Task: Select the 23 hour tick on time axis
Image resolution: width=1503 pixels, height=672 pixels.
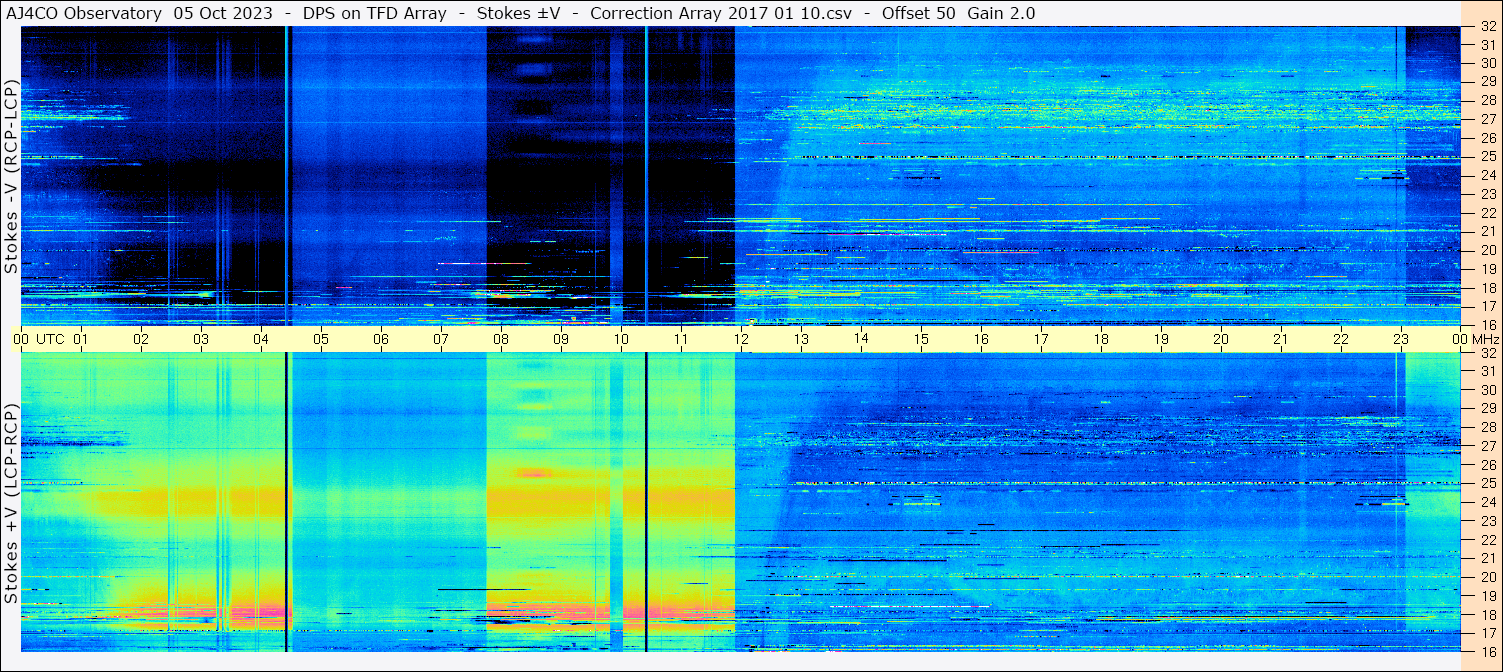Action: point(1401,339)
